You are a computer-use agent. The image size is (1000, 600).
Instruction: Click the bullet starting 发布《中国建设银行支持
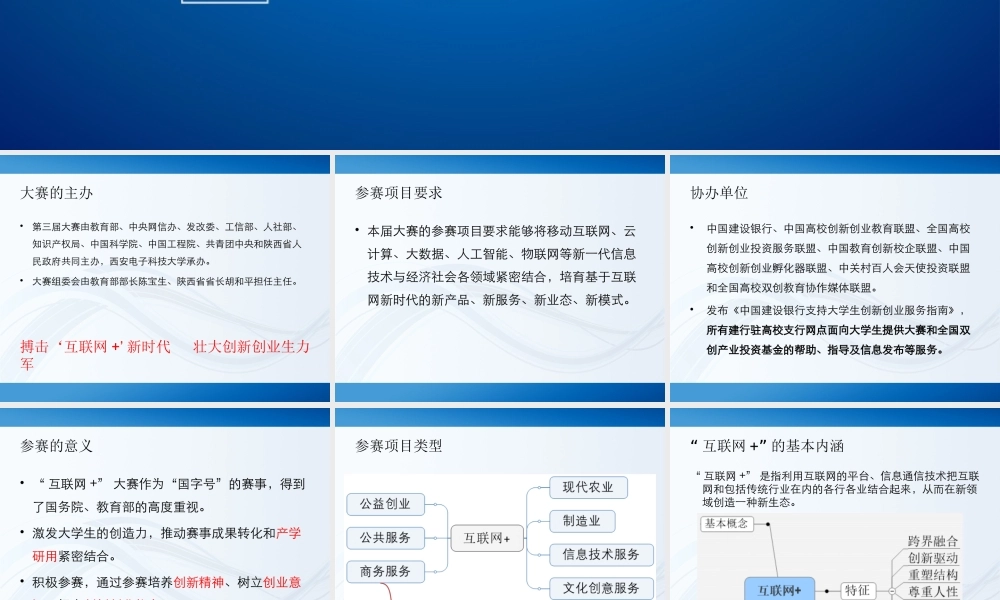click(x=838, y=330)
